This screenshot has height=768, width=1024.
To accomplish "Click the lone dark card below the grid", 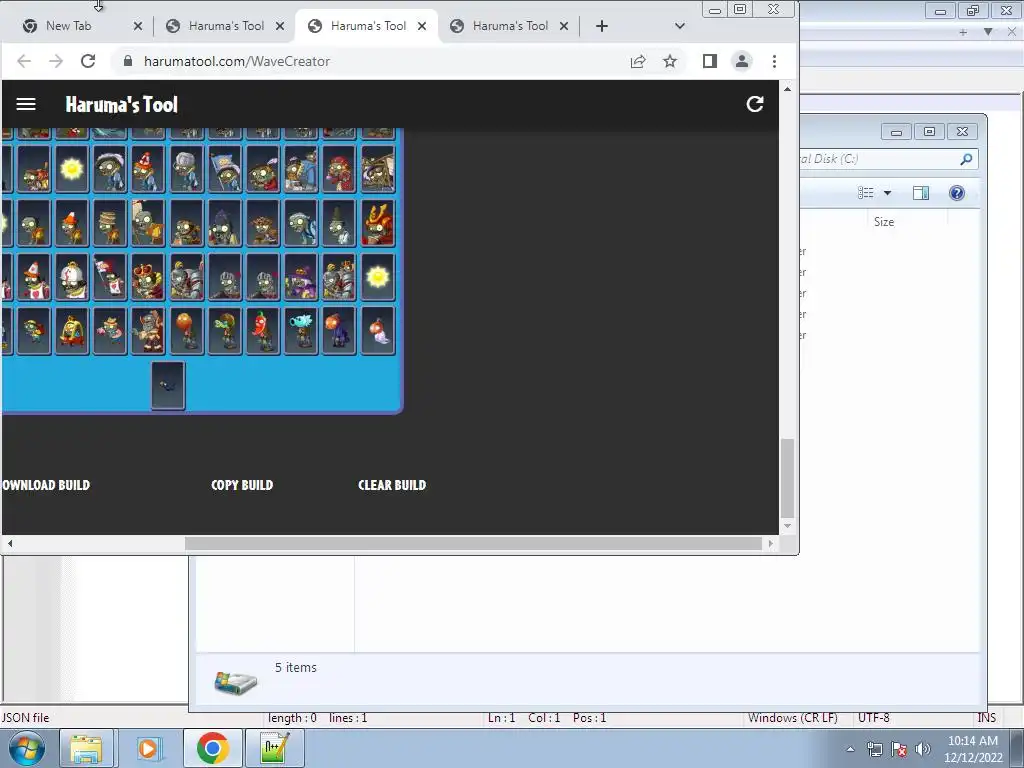I will coord(168,385).
